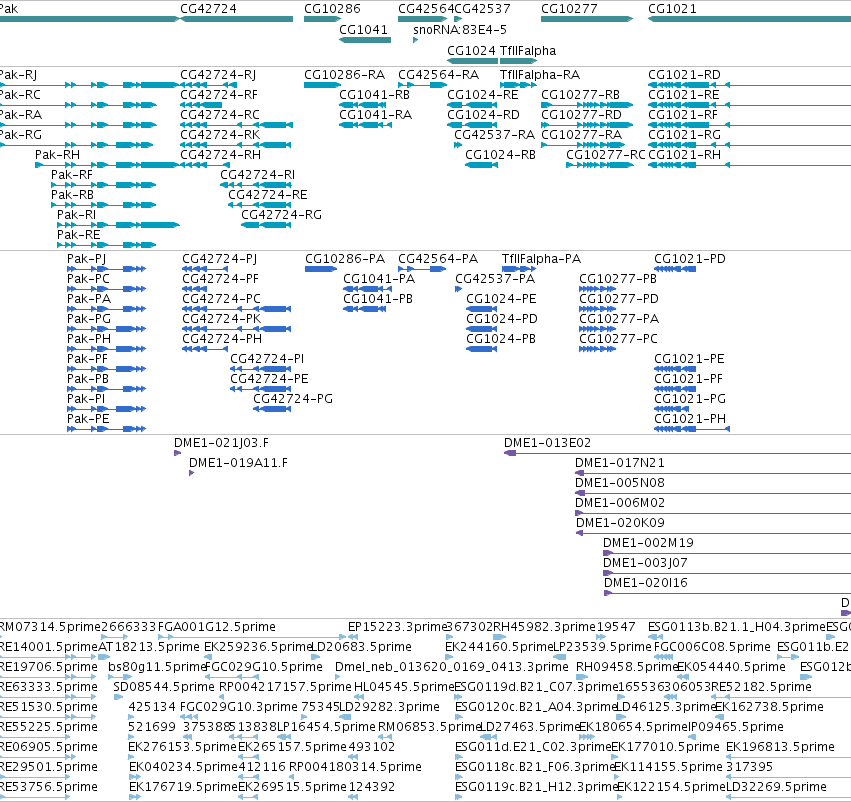The image size is (851, 802).
Task: Open the CG1041 gene feature
Action: coord(365,40)
